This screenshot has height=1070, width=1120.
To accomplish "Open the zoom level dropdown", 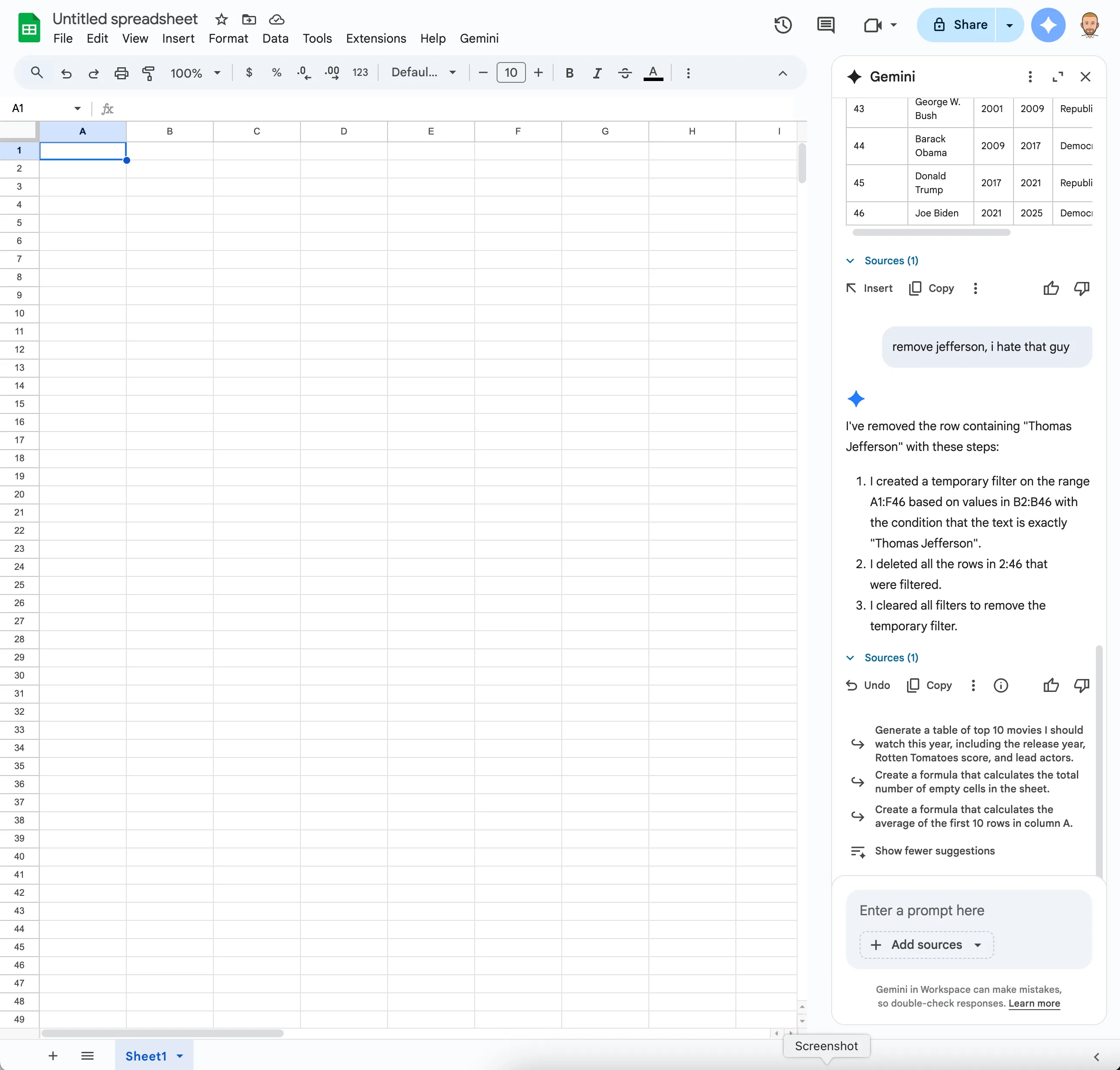I will point(194,73).
